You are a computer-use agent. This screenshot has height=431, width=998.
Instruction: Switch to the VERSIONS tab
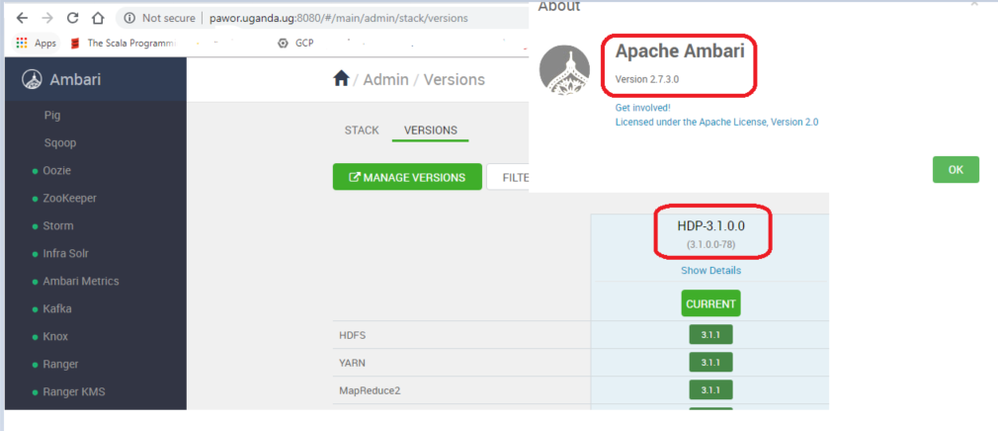(x=430, y=130)
